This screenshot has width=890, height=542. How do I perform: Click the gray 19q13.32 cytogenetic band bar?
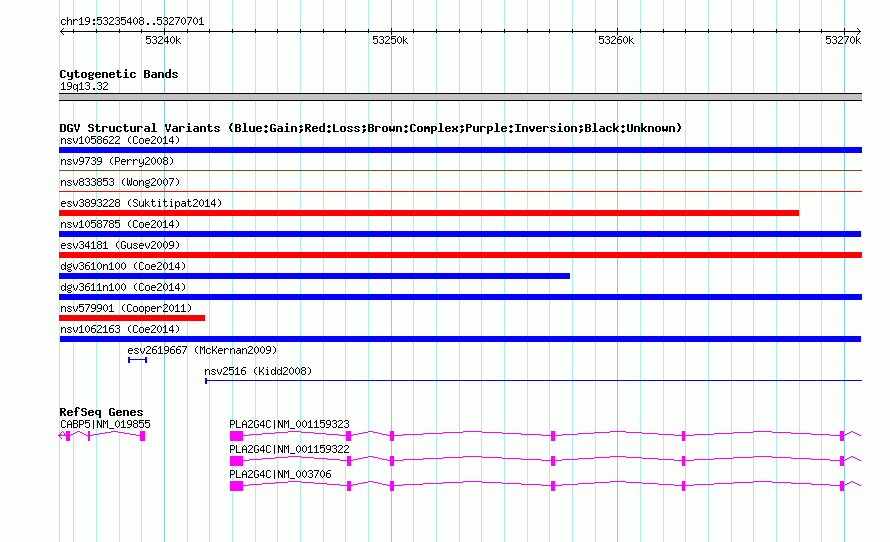pyautogui.click(x=460, y=97)
